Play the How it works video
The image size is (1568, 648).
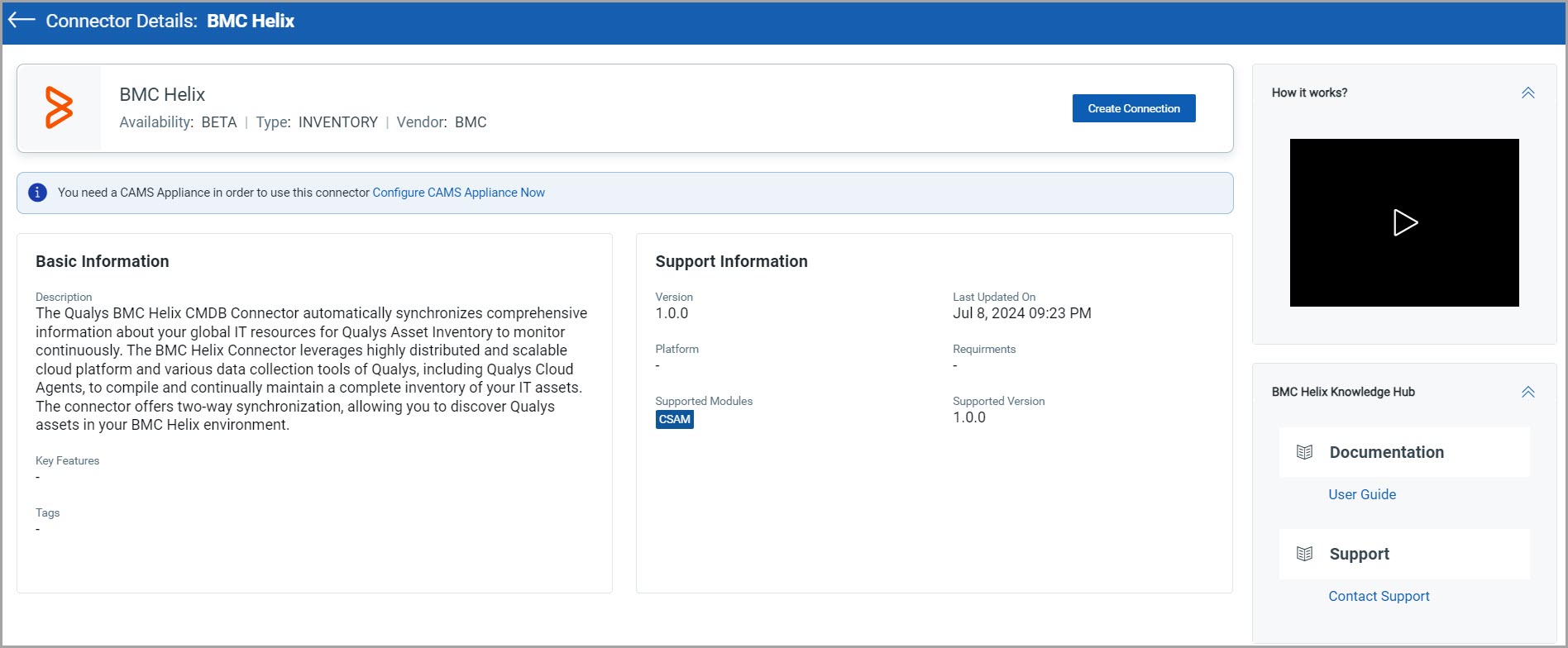(x=1404, y=222)
